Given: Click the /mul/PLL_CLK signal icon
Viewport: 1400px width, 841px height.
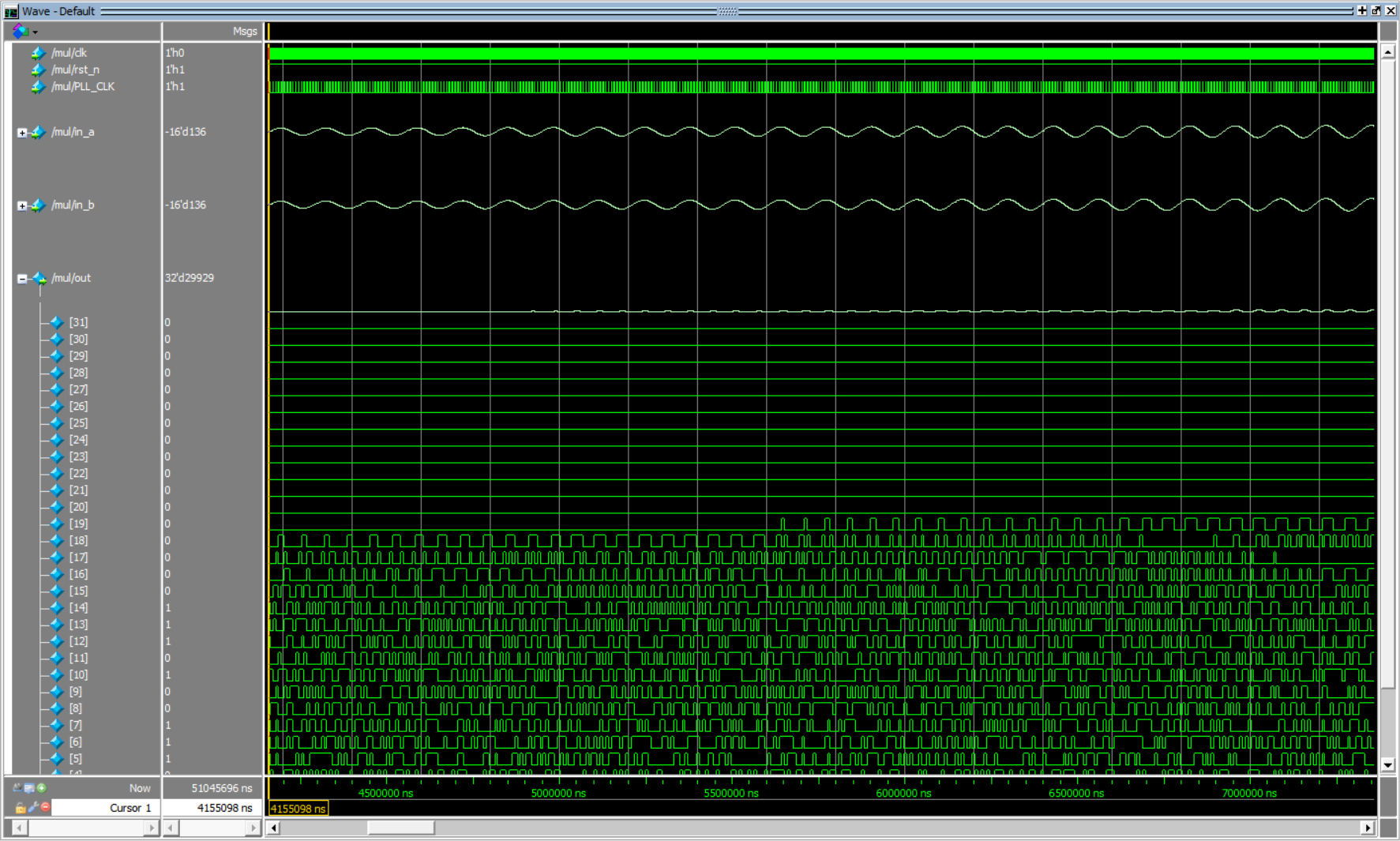Looking at the screenshot, I should (38, 86).
